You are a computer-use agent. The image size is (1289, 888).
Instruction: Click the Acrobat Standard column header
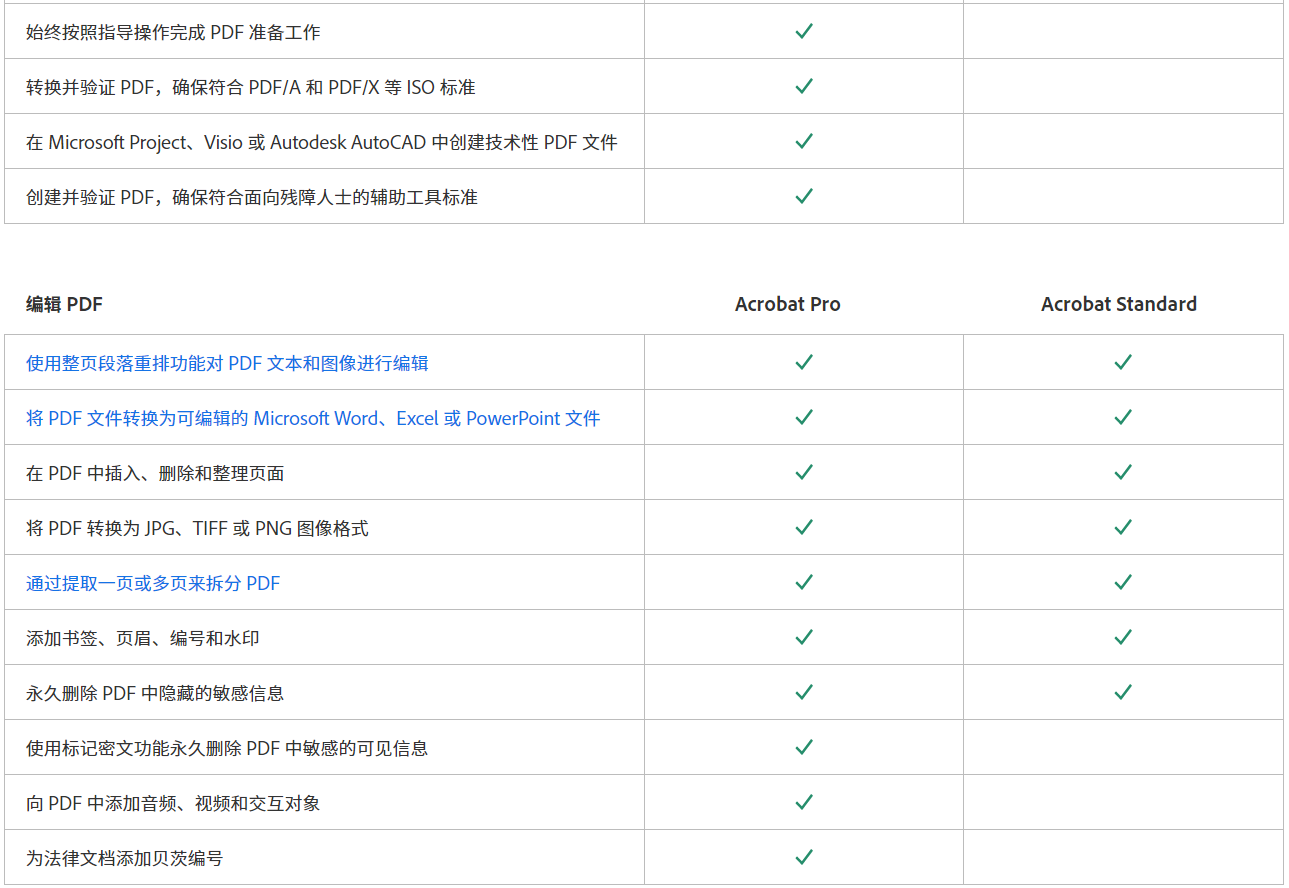[x=1118, y=305]
